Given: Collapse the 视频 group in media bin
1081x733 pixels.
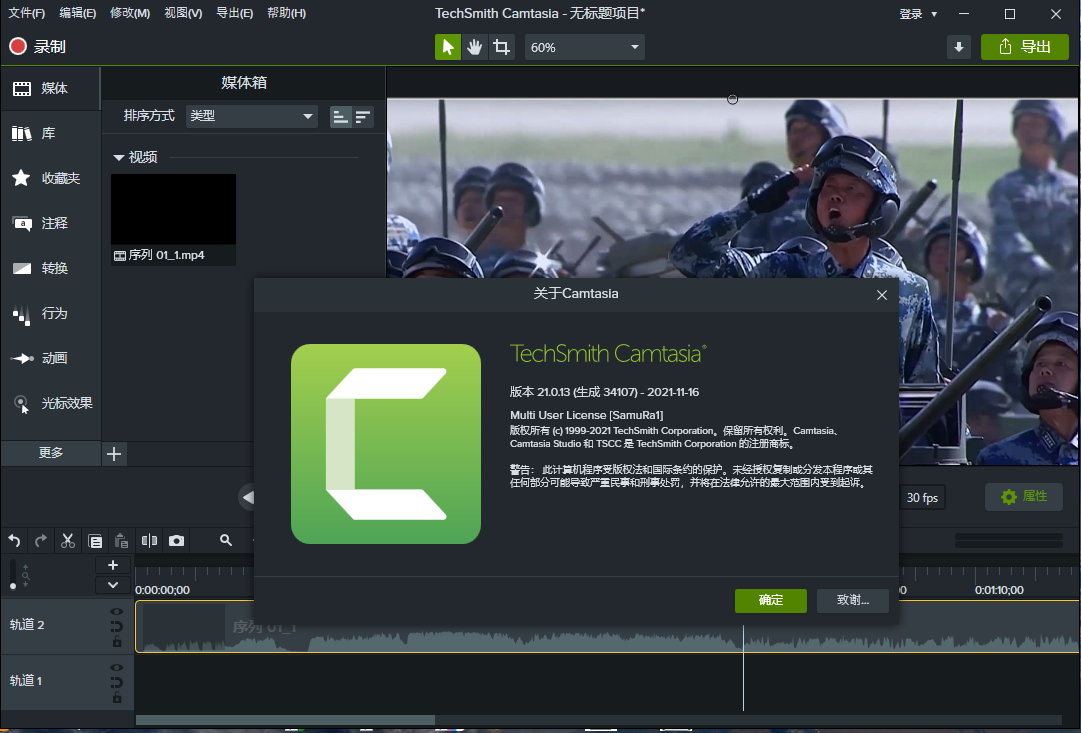Looking at the screenshot, I should click(x=119, y=158).
